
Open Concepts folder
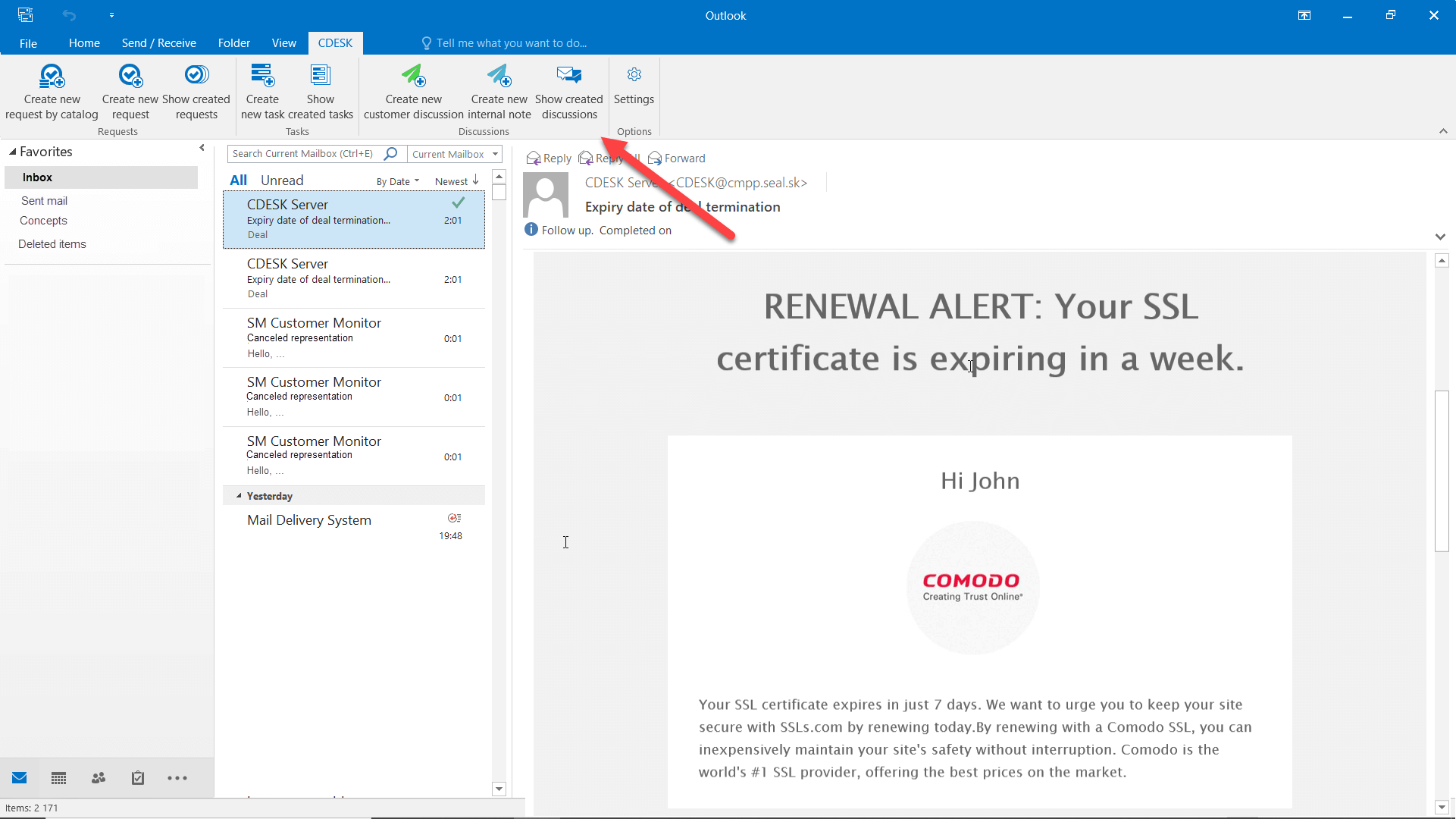tap(43, 221)
